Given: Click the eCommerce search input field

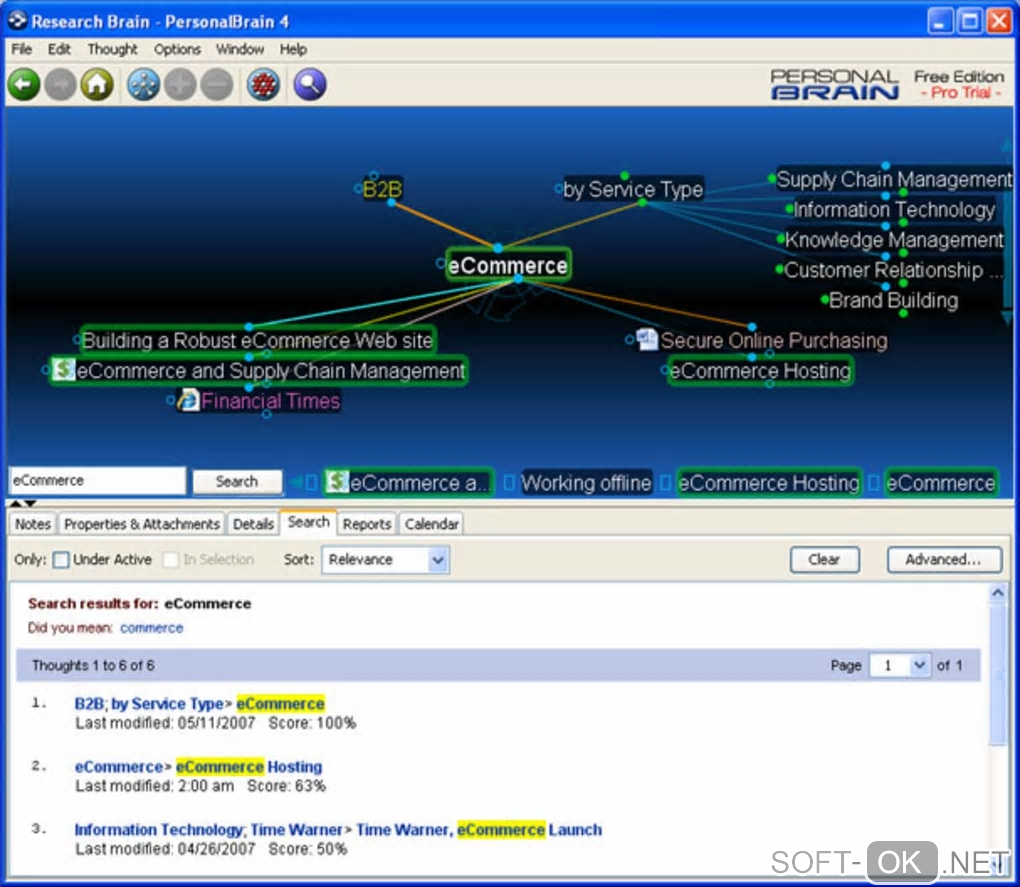Looking at the screenshot, I should click(x=97, y=481).
